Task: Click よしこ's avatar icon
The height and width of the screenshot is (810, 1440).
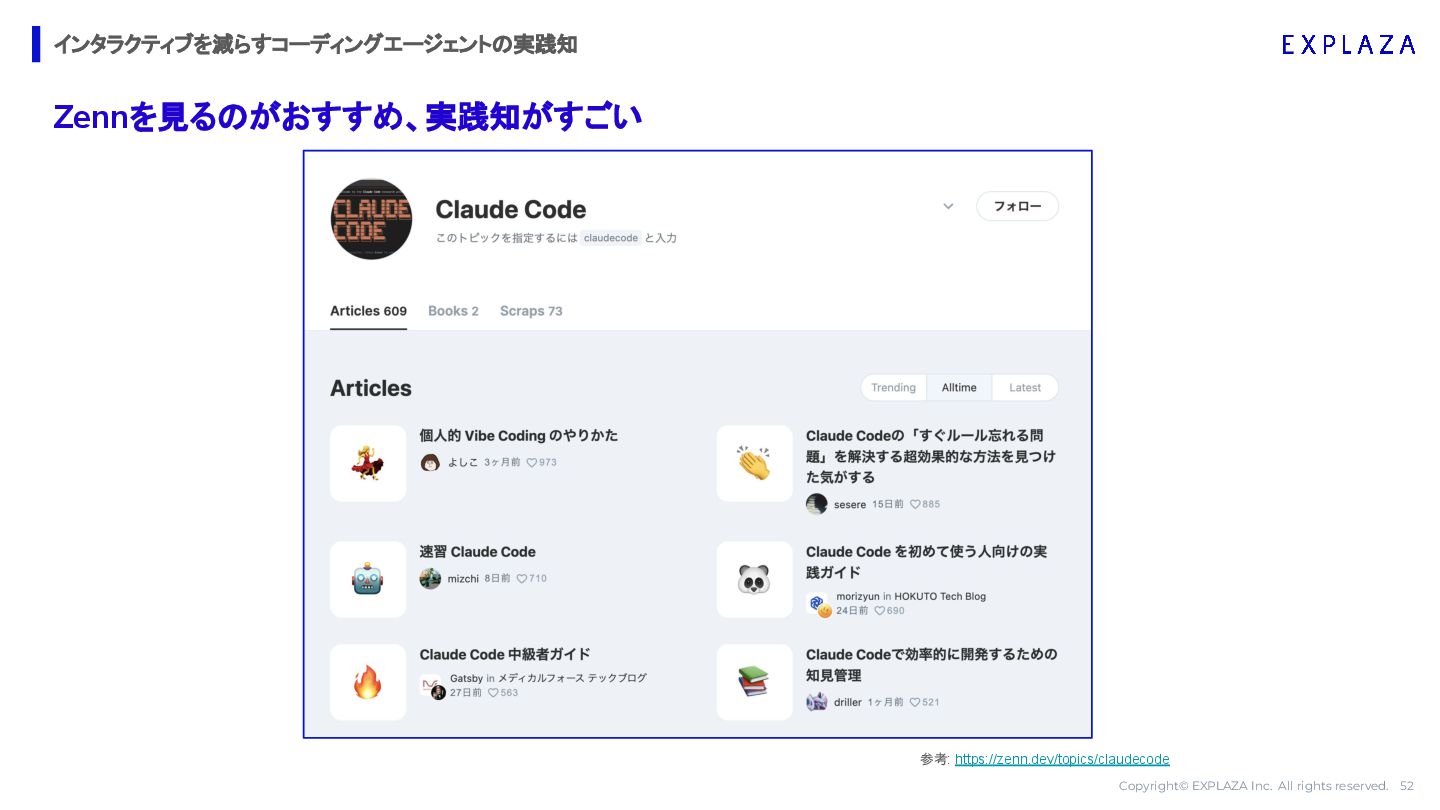Action: point(430,463)
